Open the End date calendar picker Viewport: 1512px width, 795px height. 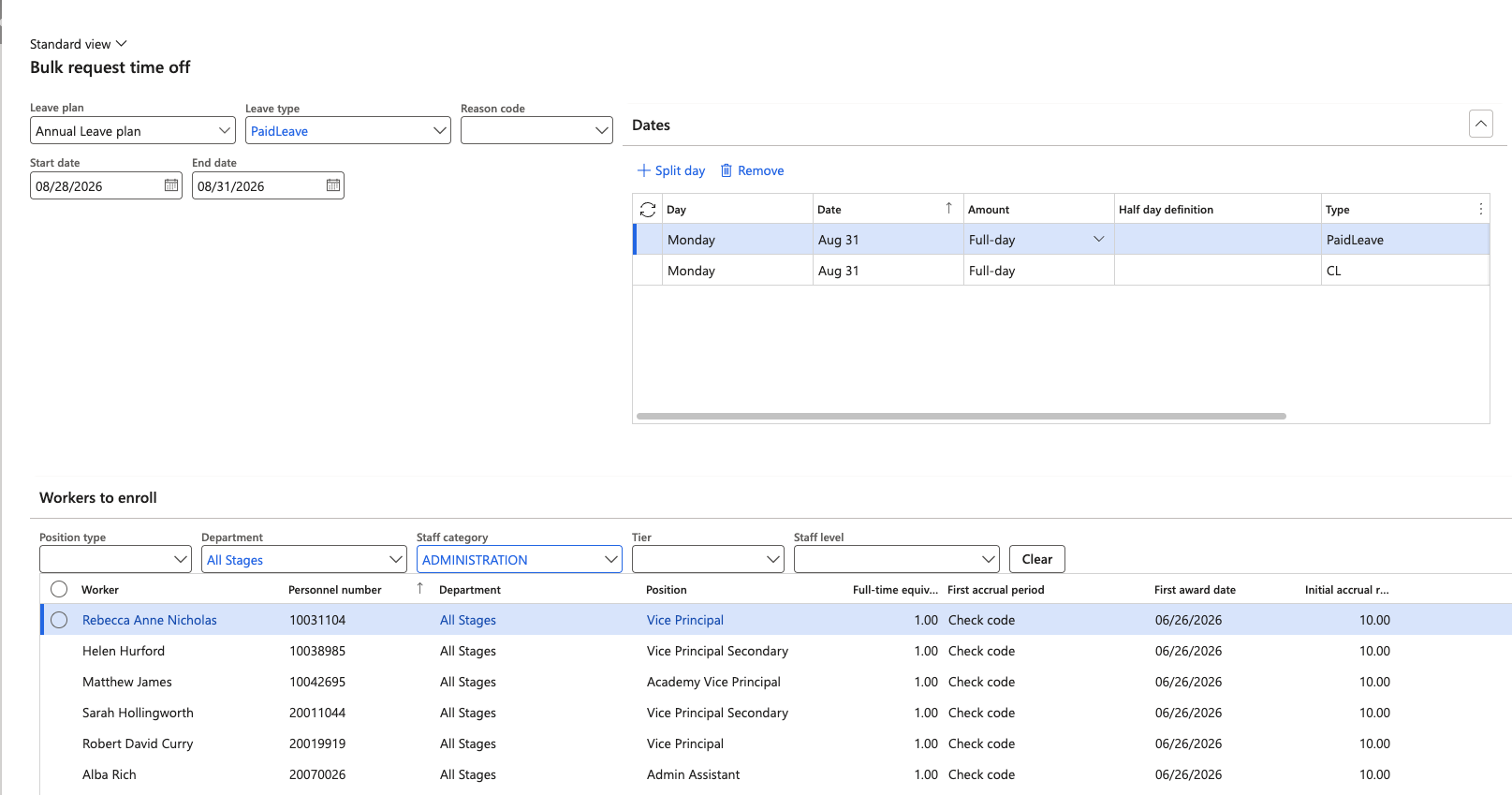[x=333, y=185]
